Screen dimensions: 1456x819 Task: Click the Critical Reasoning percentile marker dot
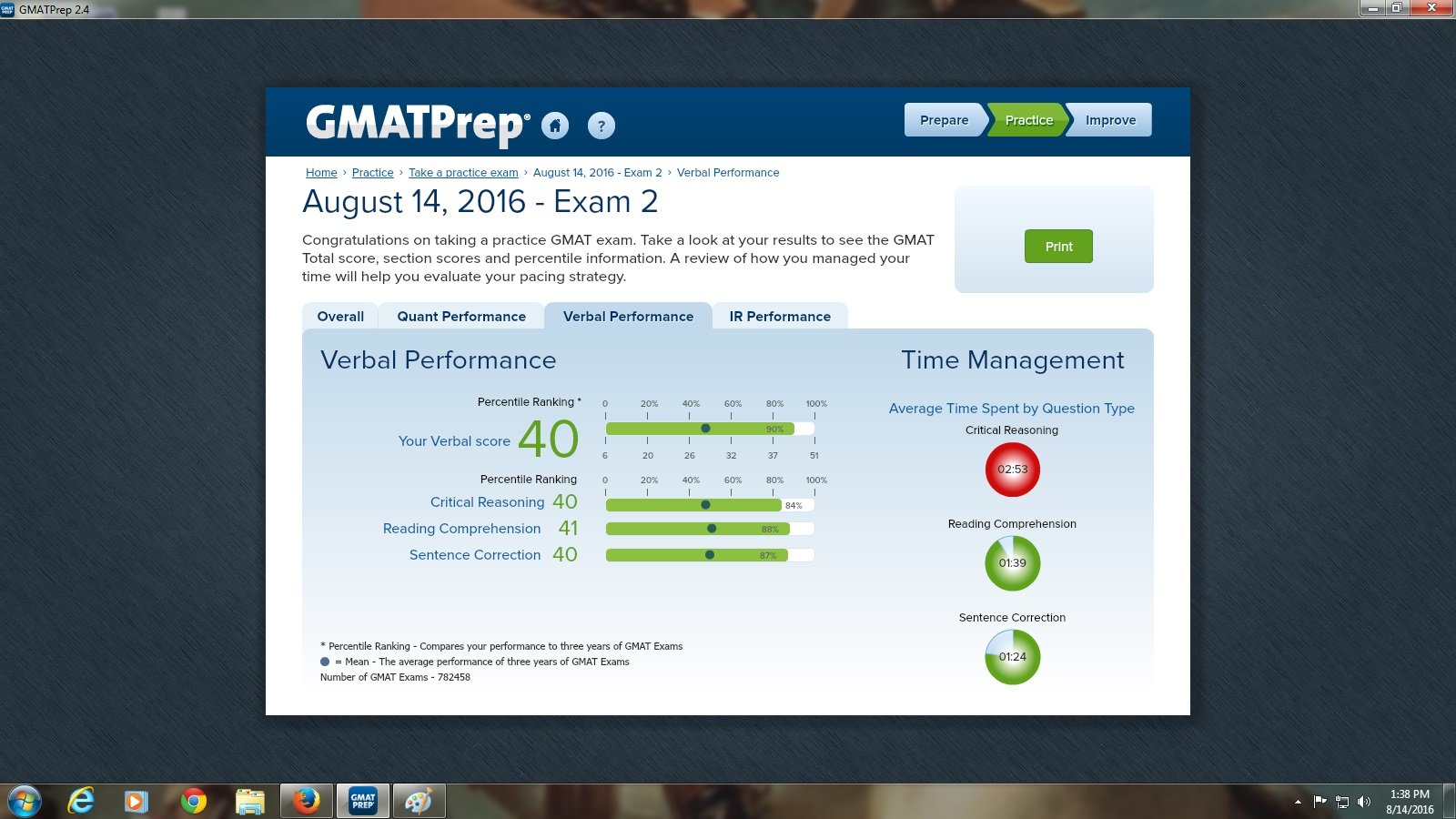pyautogui.click(x=705, y=503)
